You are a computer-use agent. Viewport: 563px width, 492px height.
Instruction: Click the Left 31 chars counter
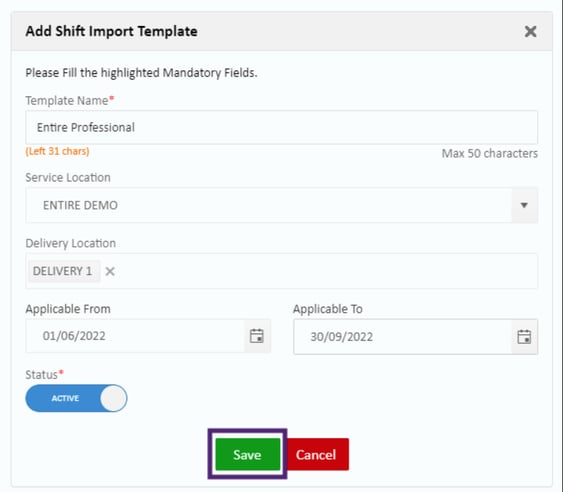point(57,151)
